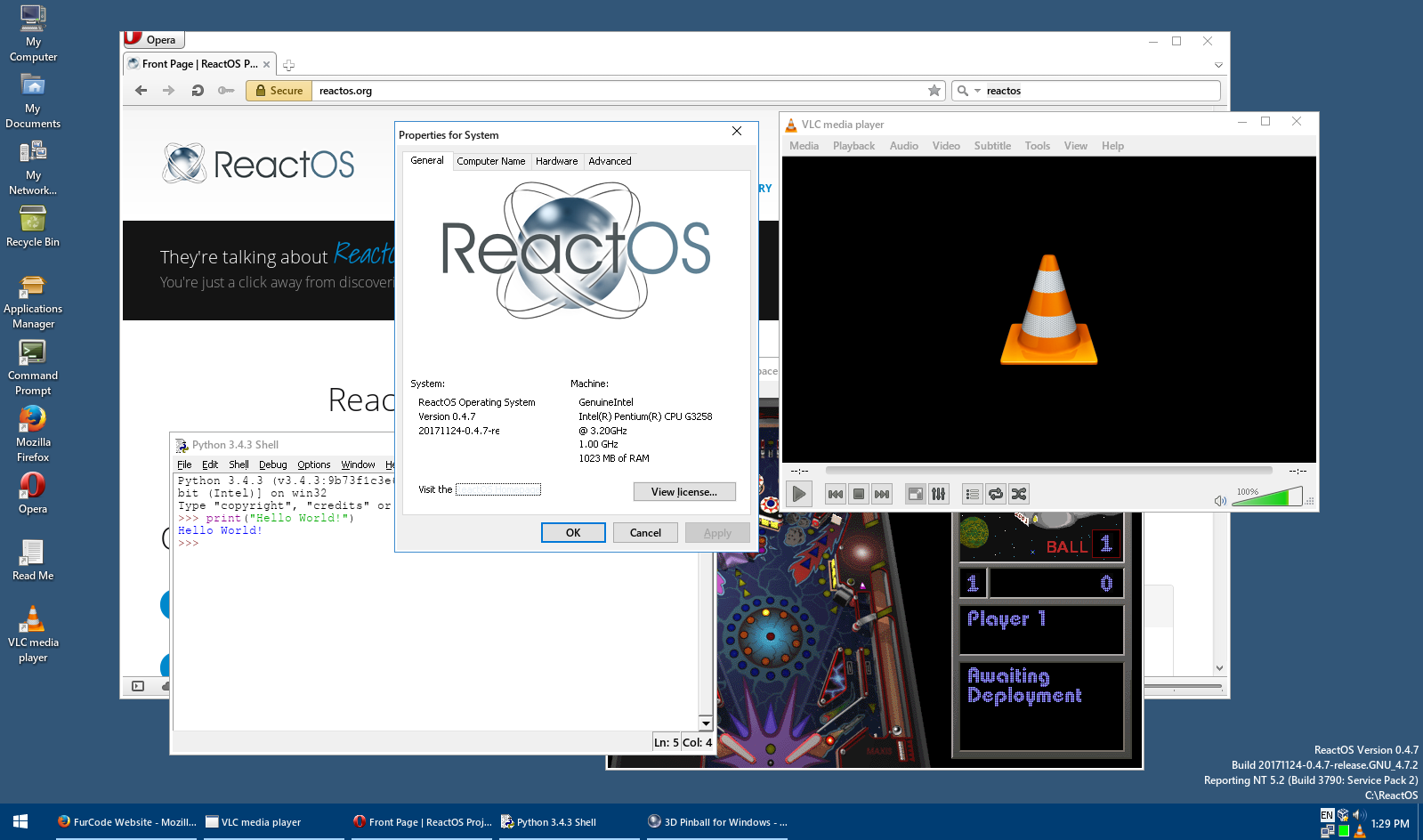This screenshot has width=1423, height=840.
Task: Expand Opera closed tabs dropdown arrow
Action: point(1218,65)
